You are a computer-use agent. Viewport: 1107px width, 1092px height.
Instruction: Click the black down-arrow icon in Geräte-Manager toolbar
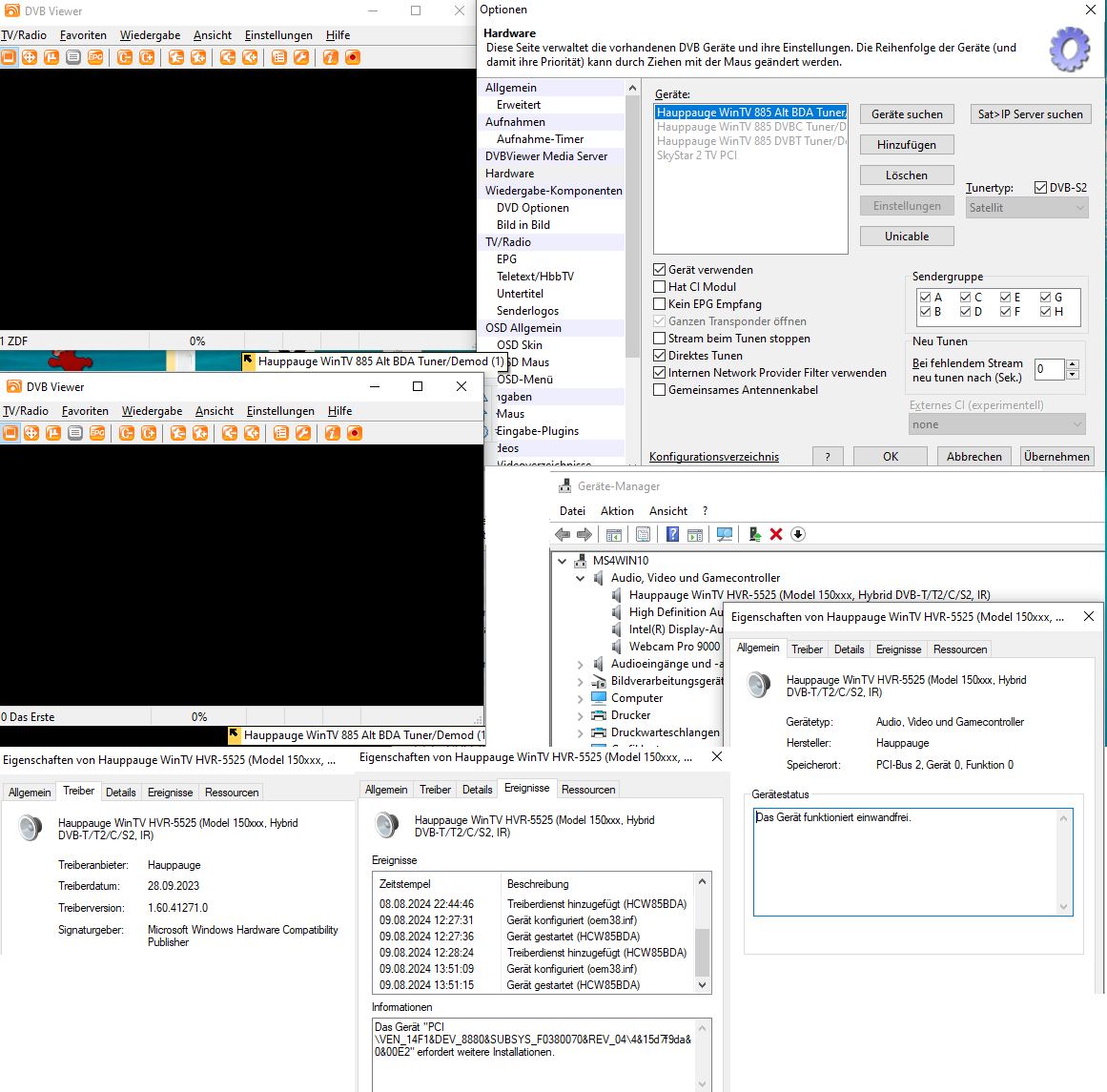coord(798,535)
